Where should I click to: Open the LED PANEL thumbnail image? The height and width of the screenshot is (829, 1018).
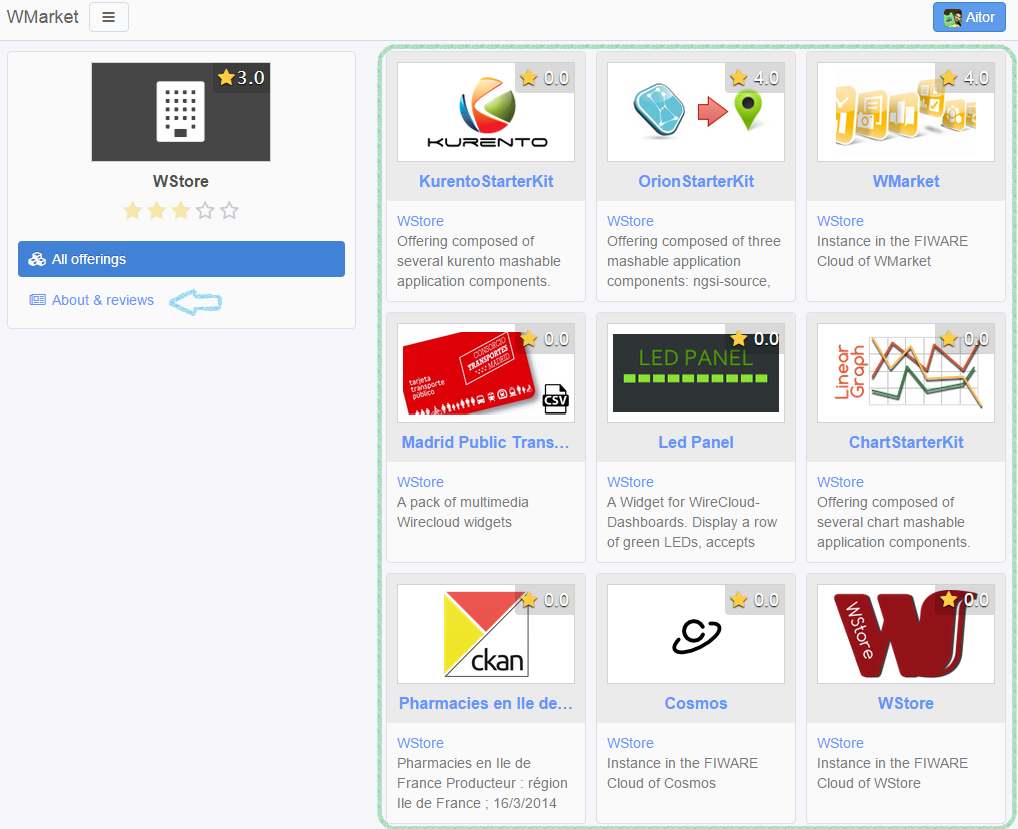pyautogui.click(x=695, y=373)
